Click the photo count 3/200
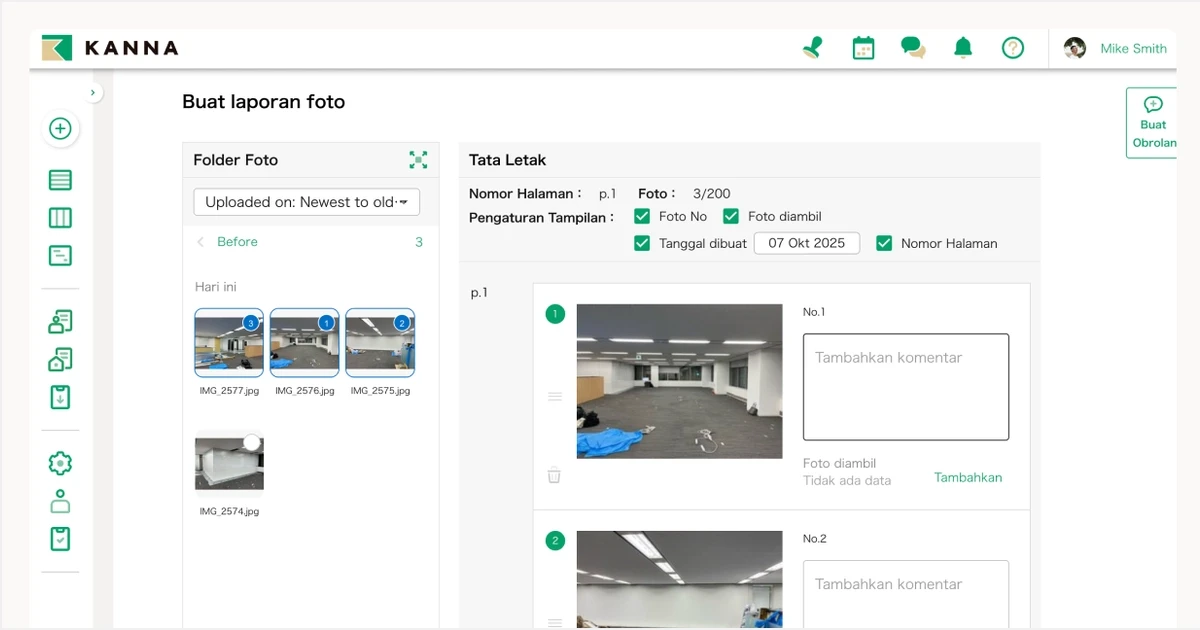The width and height of the screenshot is (1200, 630). (712, 194)
